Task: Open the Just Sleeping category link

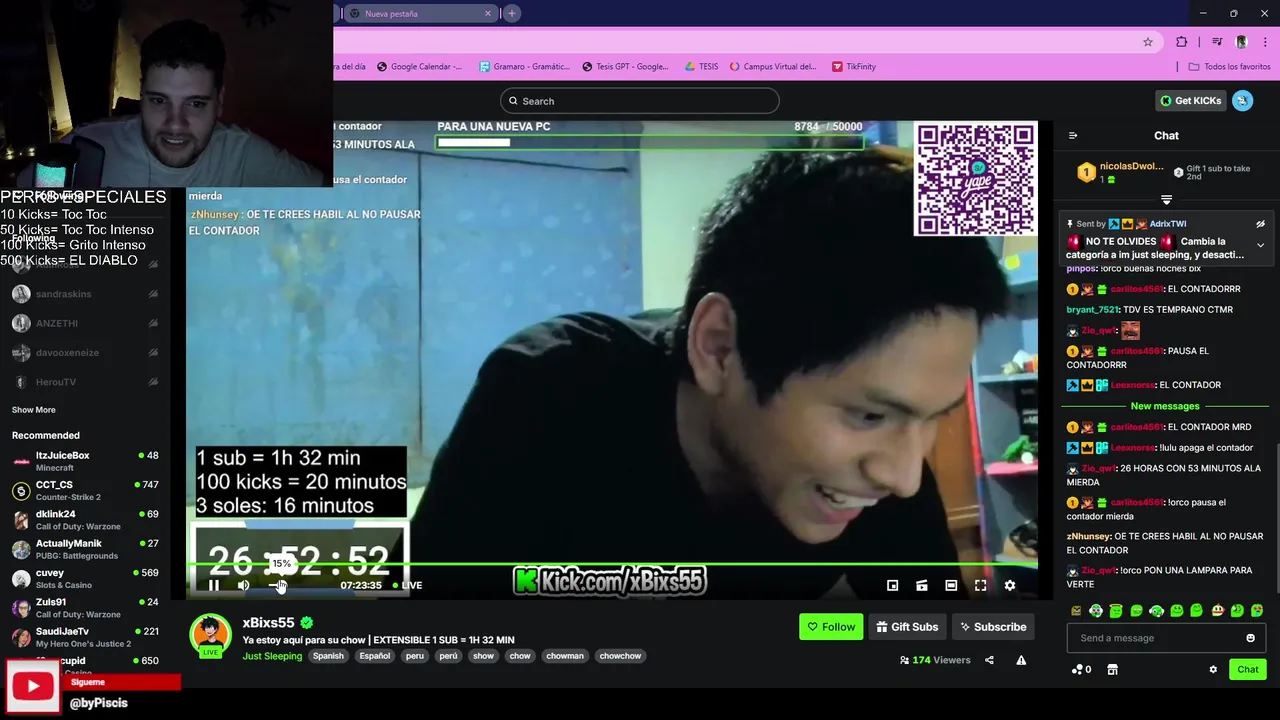Action: (x=272, y=656)
